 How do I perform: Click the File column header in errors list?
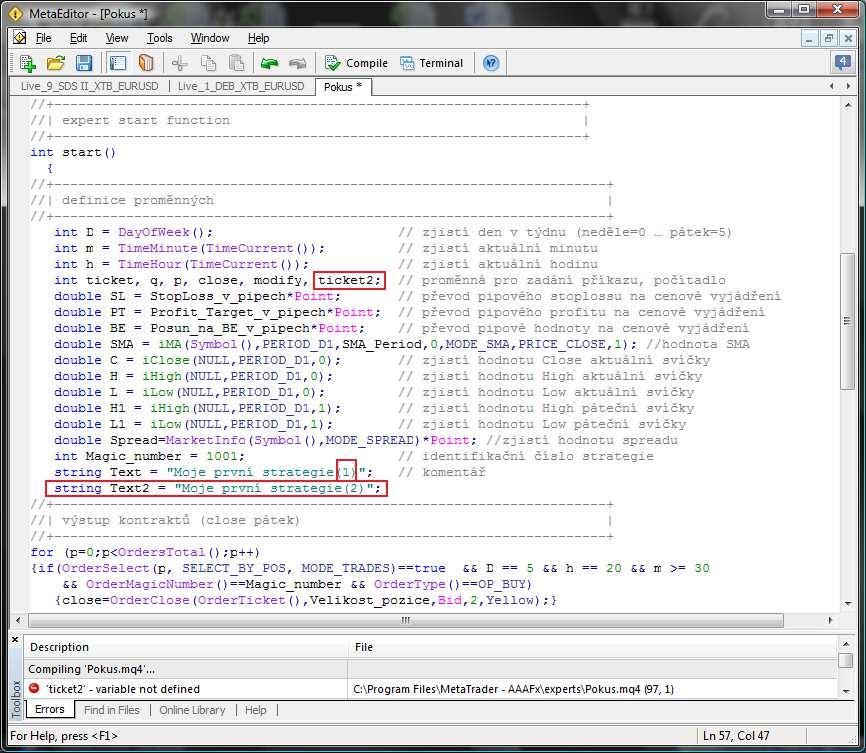[x=593, y=647]
